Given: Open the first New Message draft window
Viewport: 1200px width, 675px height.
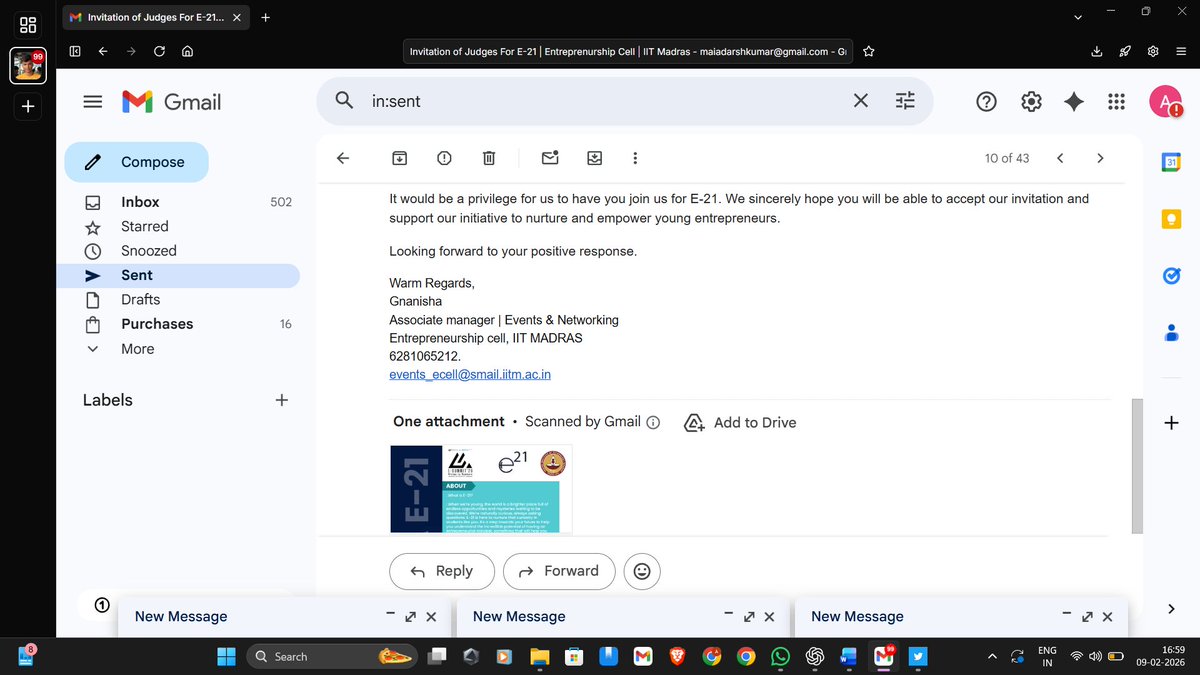Looking at the screenshot, I should [181, 617].
